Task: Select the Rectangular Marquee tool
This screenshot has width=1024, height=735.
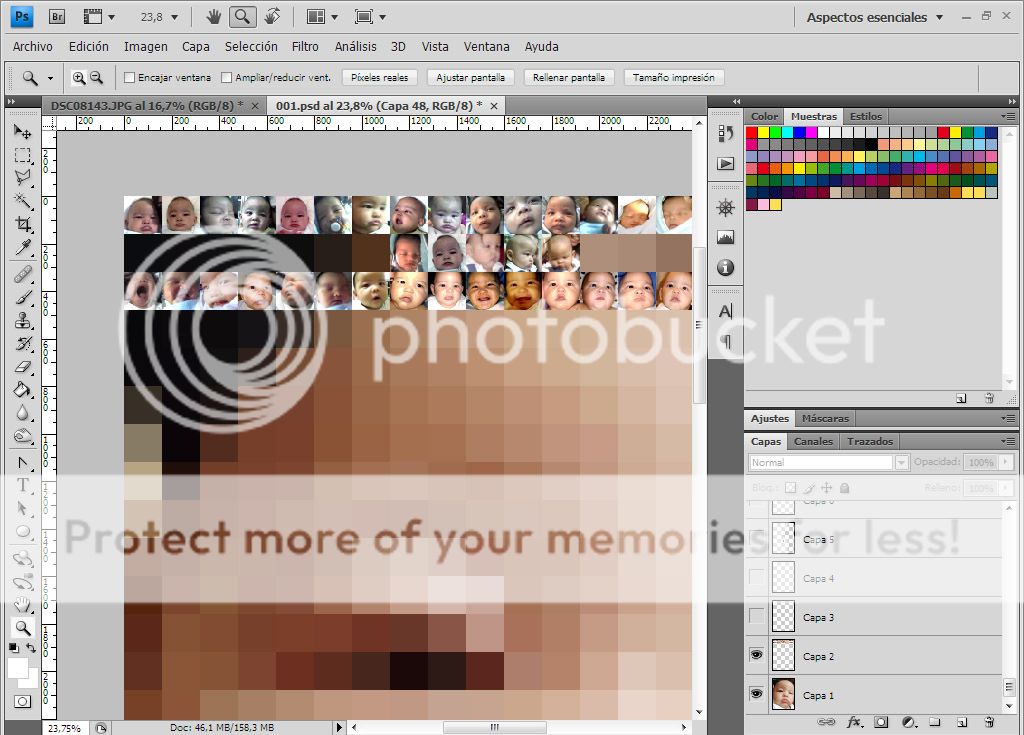Action: 22,155
